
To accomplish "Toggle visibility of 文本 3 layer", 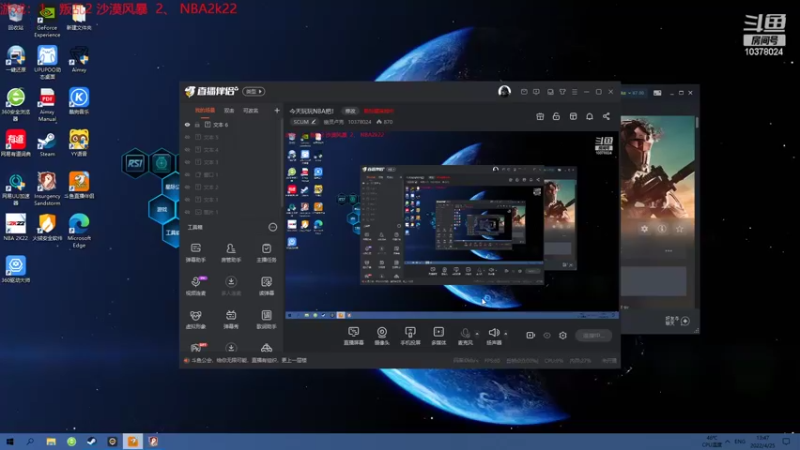I will click(x=187, y=162).
